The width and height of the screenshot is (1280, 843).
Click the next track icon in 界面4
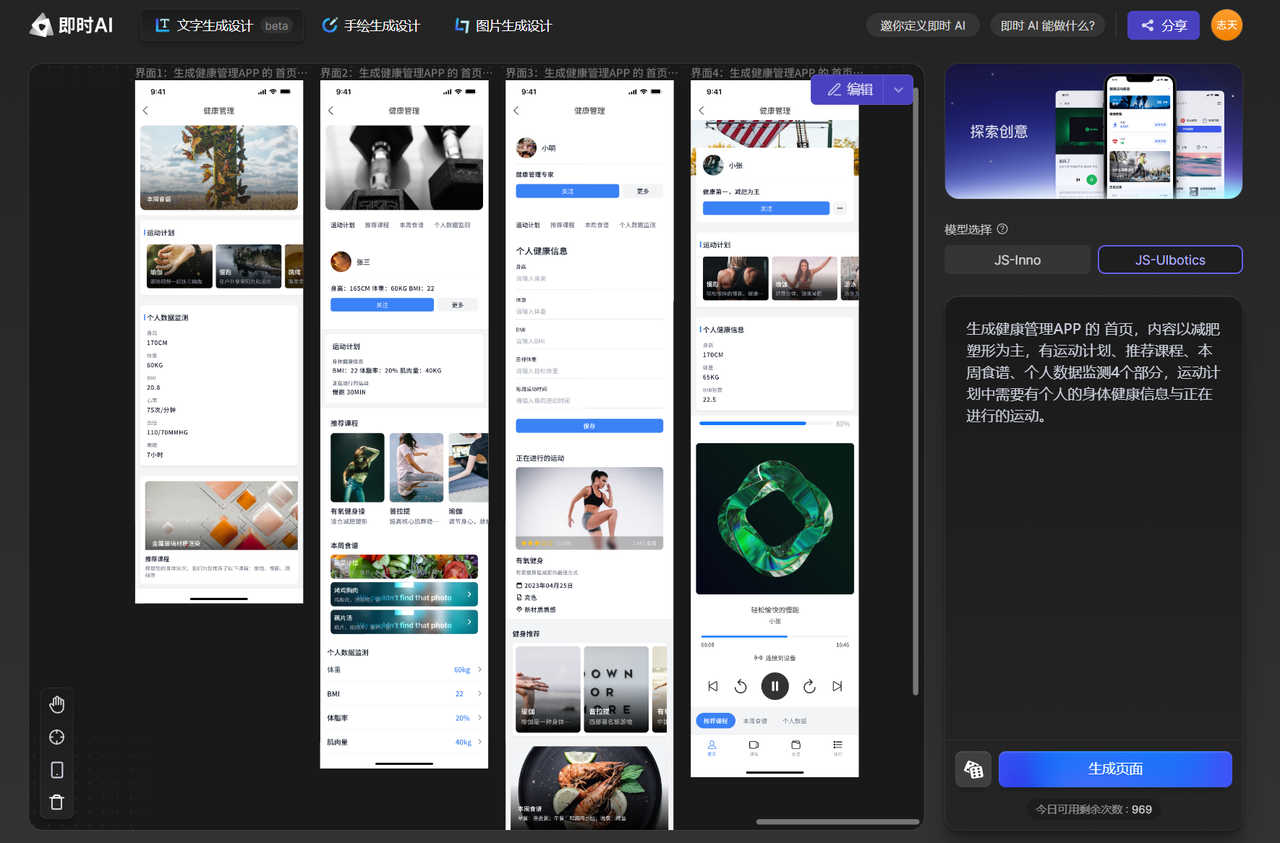[837, 686]
